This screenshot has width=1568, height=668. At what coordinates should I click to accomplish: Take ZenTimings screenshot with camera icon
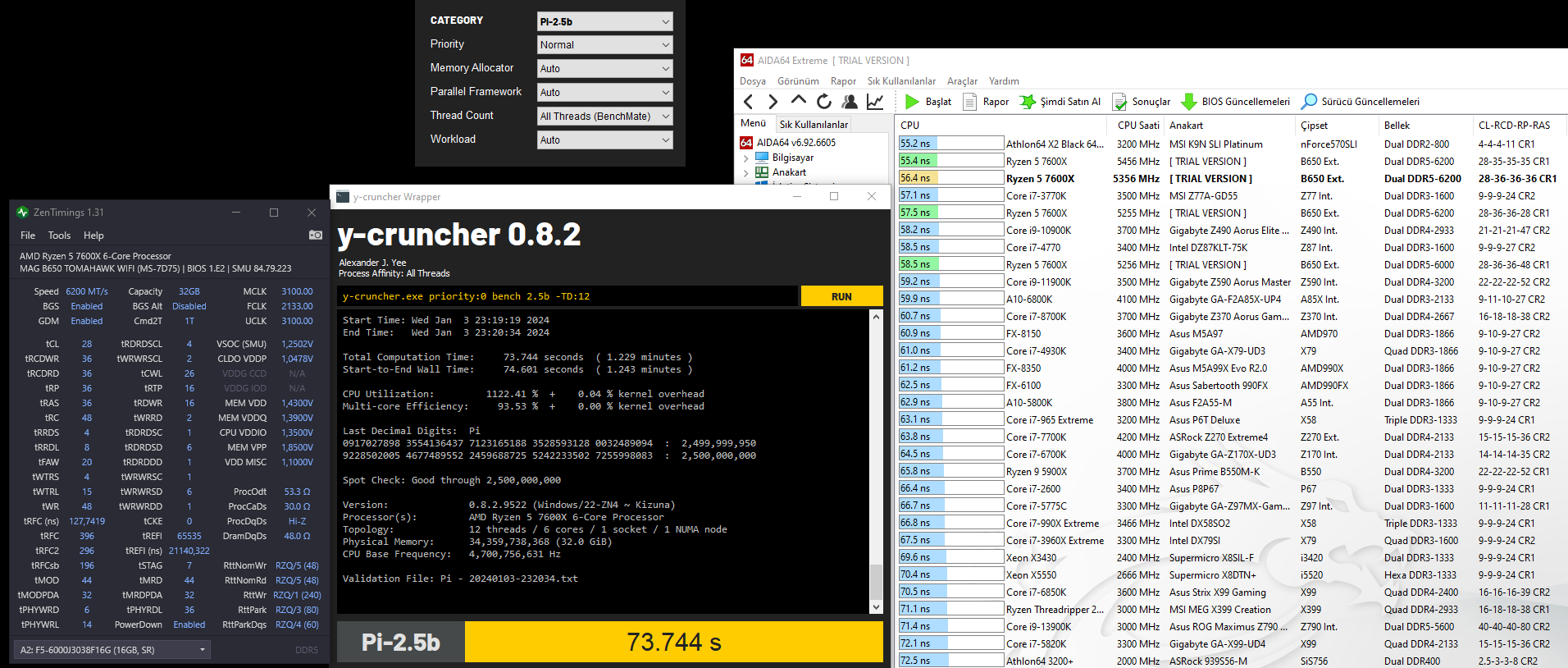pyautogui.click(x=316, y=235)
